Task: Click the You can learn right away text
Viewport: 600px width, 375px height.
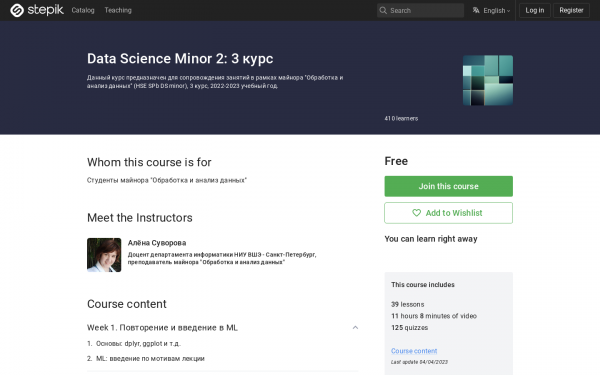Action: [431, 239]
